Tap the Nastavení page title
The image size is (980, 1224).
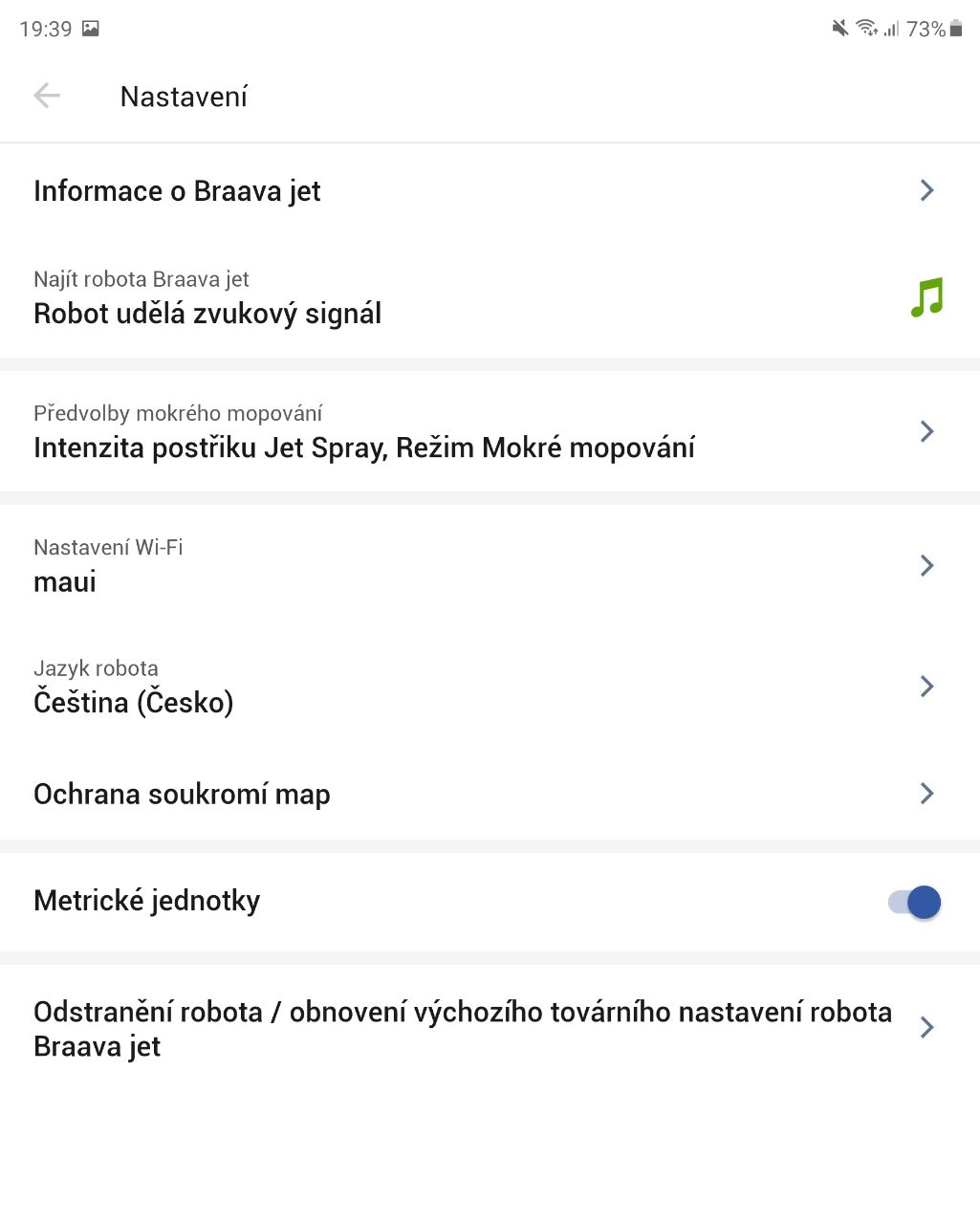tap(184, 97)
